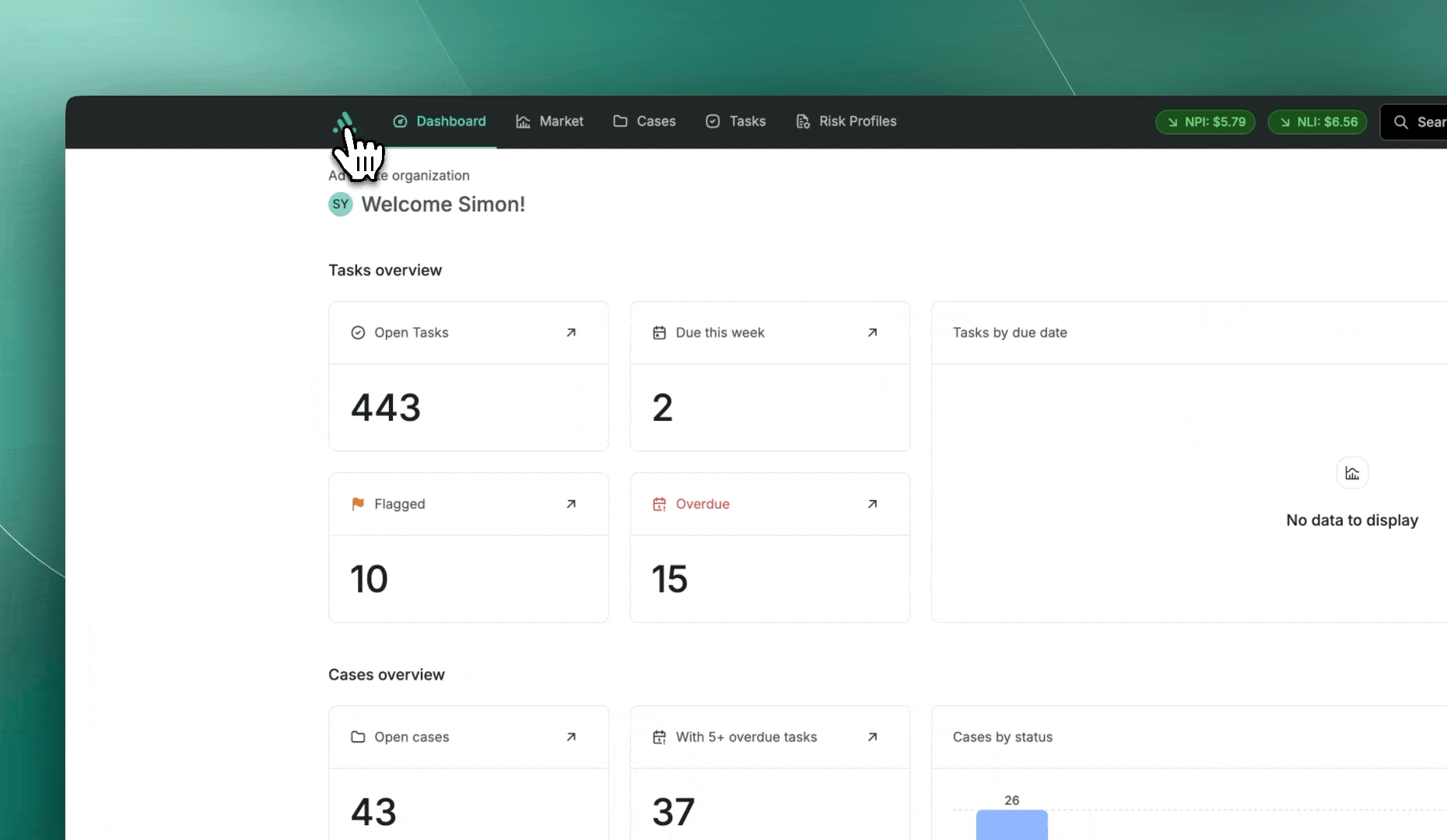The image size is (1447, 840).
Task: Click the blue bar labeled 26
Action: point(1011,824)
